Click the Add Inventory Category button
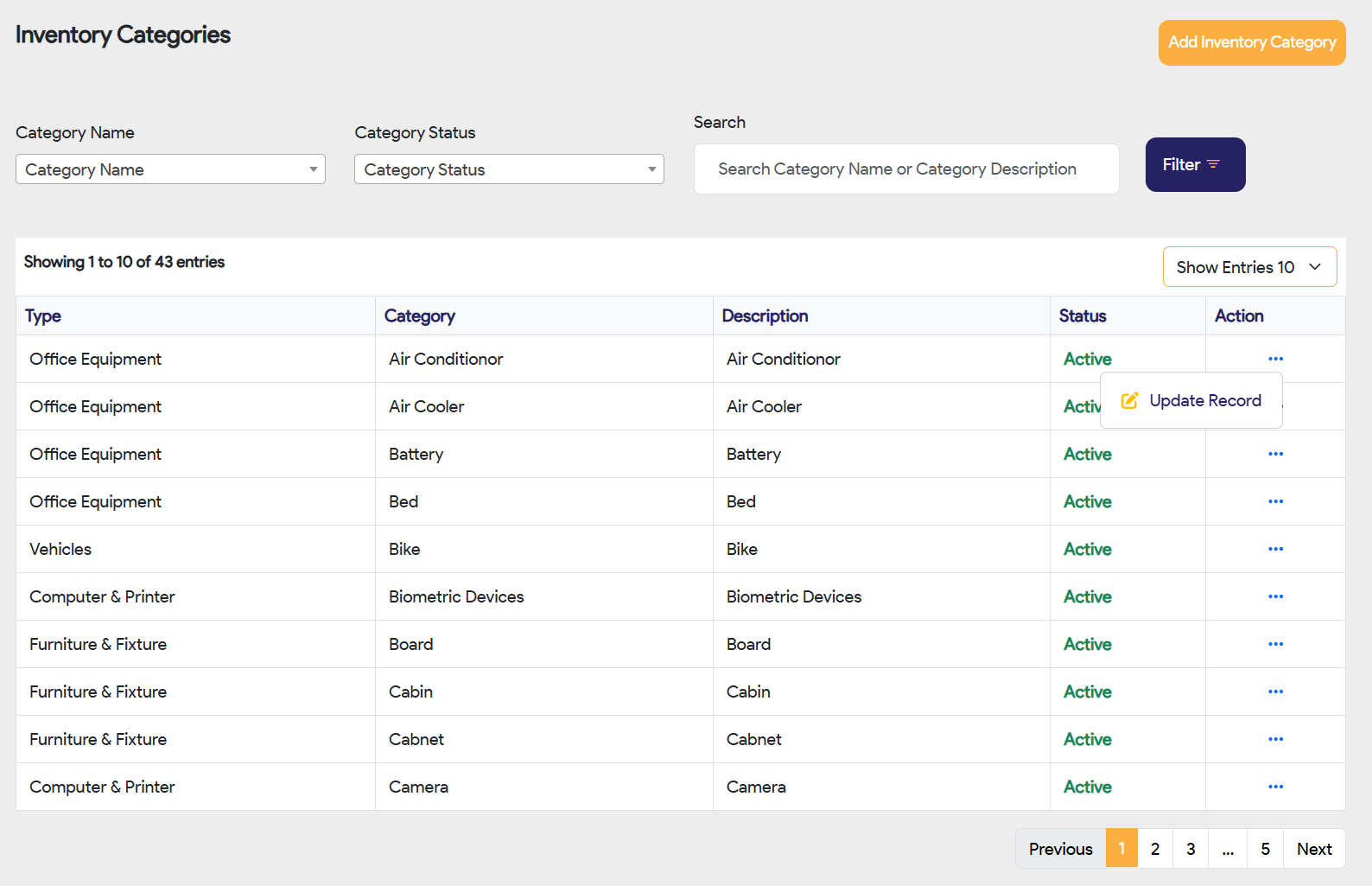1372x886 pixels. click(x=1251, y=42)
